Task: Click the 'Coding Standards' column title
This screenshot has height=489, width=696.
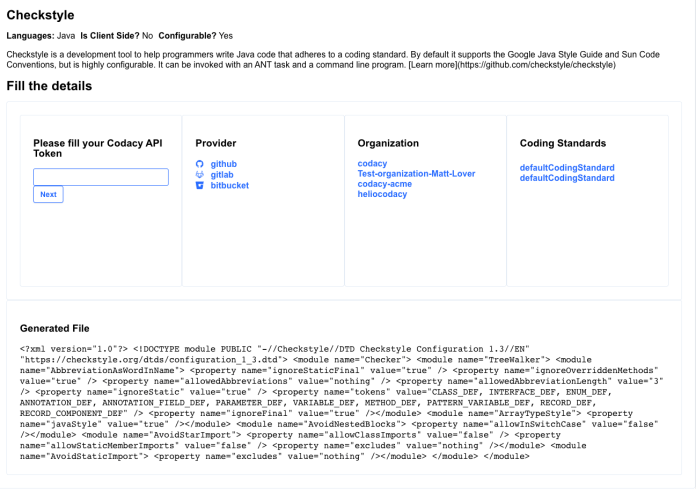Action: [563, 143]
